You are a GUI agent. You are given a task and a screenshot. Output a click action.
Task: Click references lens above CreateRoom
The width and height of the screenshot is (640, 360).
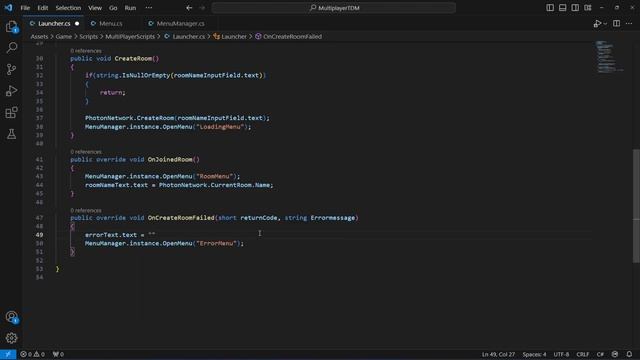(x=86, y=51)
